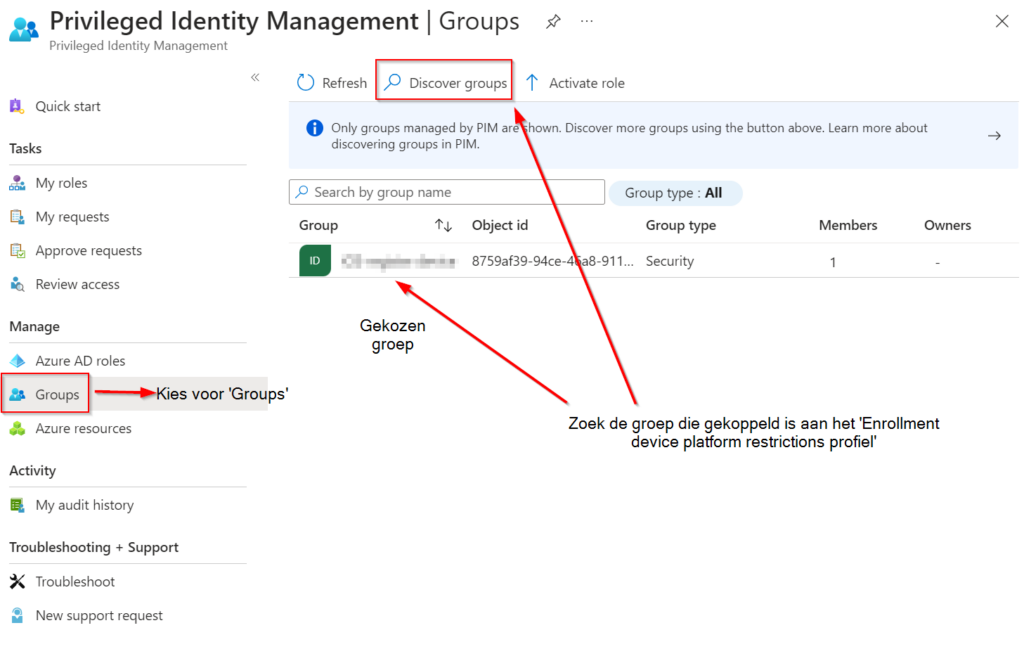
Task: Click the Troubleshoot tools icon
Action: [x=17, y=582]
